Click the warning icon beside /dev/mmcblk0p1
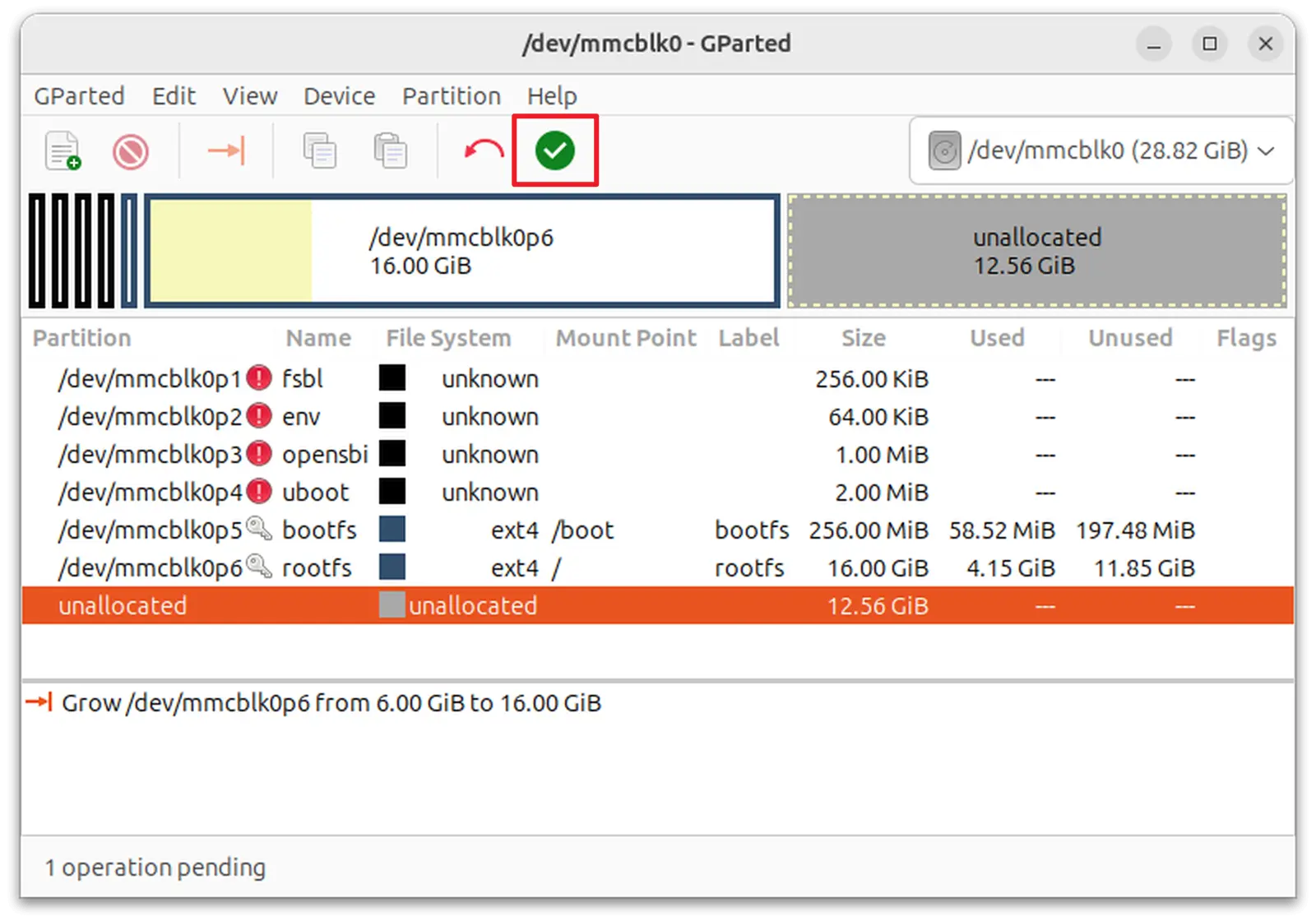1316x921 pixels. click(259, 378)
